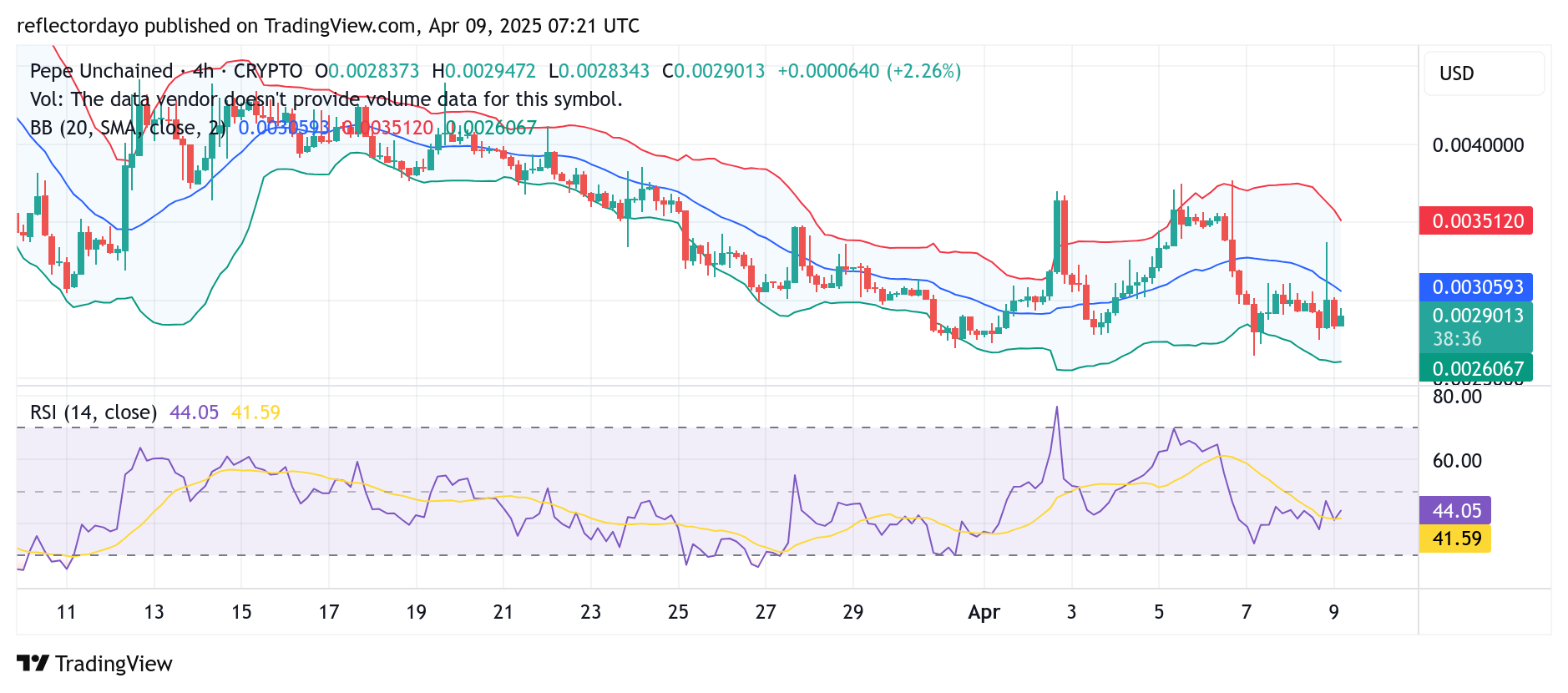Click the 13 date label on time axis
The height and width of the screenshot is (693, 1568).
pyautogui.click(x=154, y=612)
